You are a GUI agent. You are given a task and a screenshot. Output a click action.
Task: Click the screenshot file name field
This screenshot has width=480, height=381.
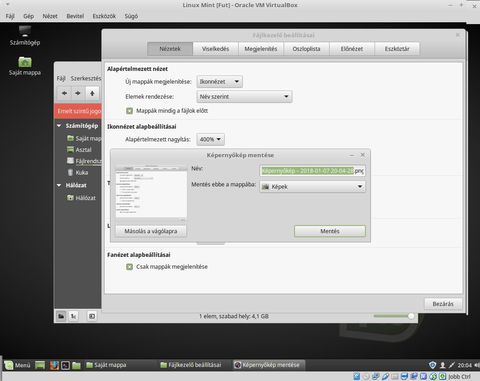(312, 171)
